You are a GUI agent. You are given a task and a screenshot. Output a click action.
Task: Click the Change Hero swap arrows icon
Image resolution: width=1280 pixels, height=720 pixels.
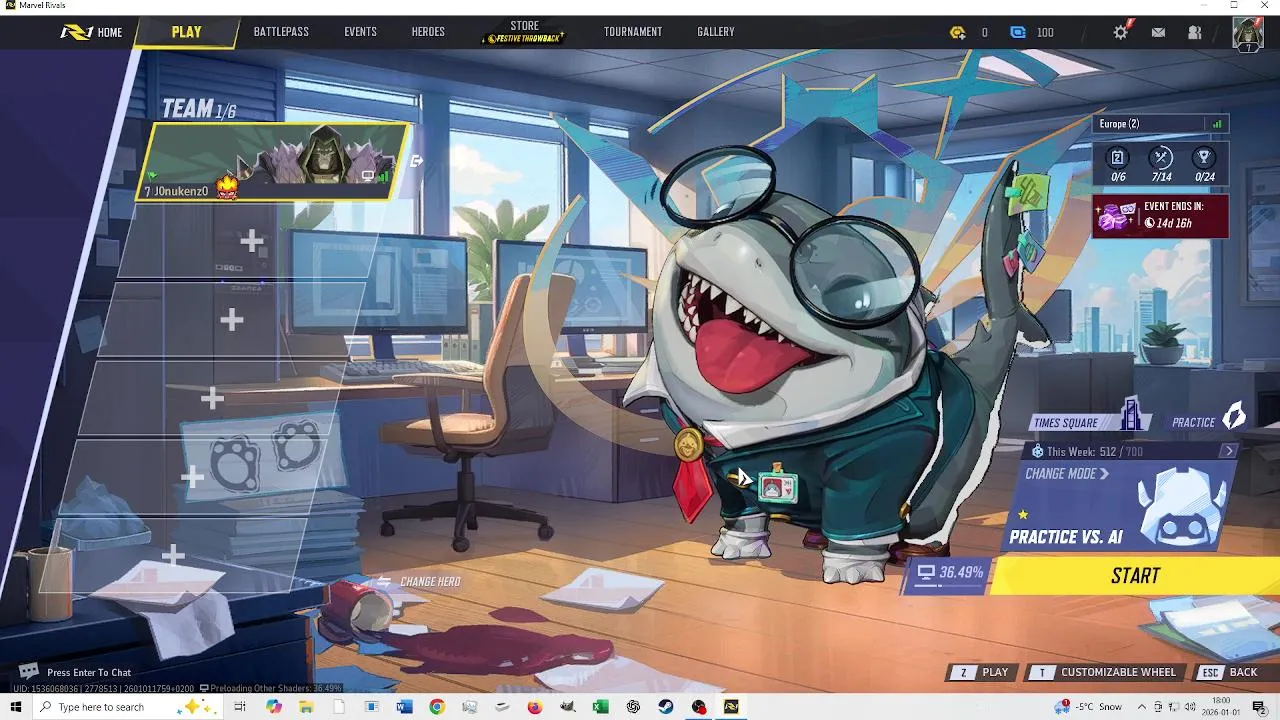(x=384, y=581)
